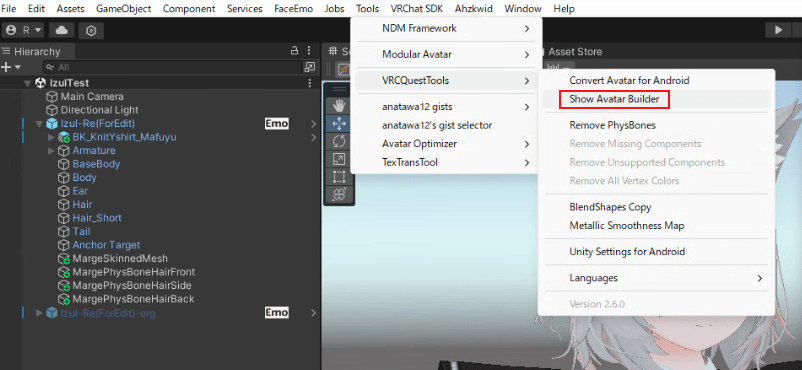Select Directional Light in Hierarchy
Screen dimensions: 802x370
tap(99, 110)
